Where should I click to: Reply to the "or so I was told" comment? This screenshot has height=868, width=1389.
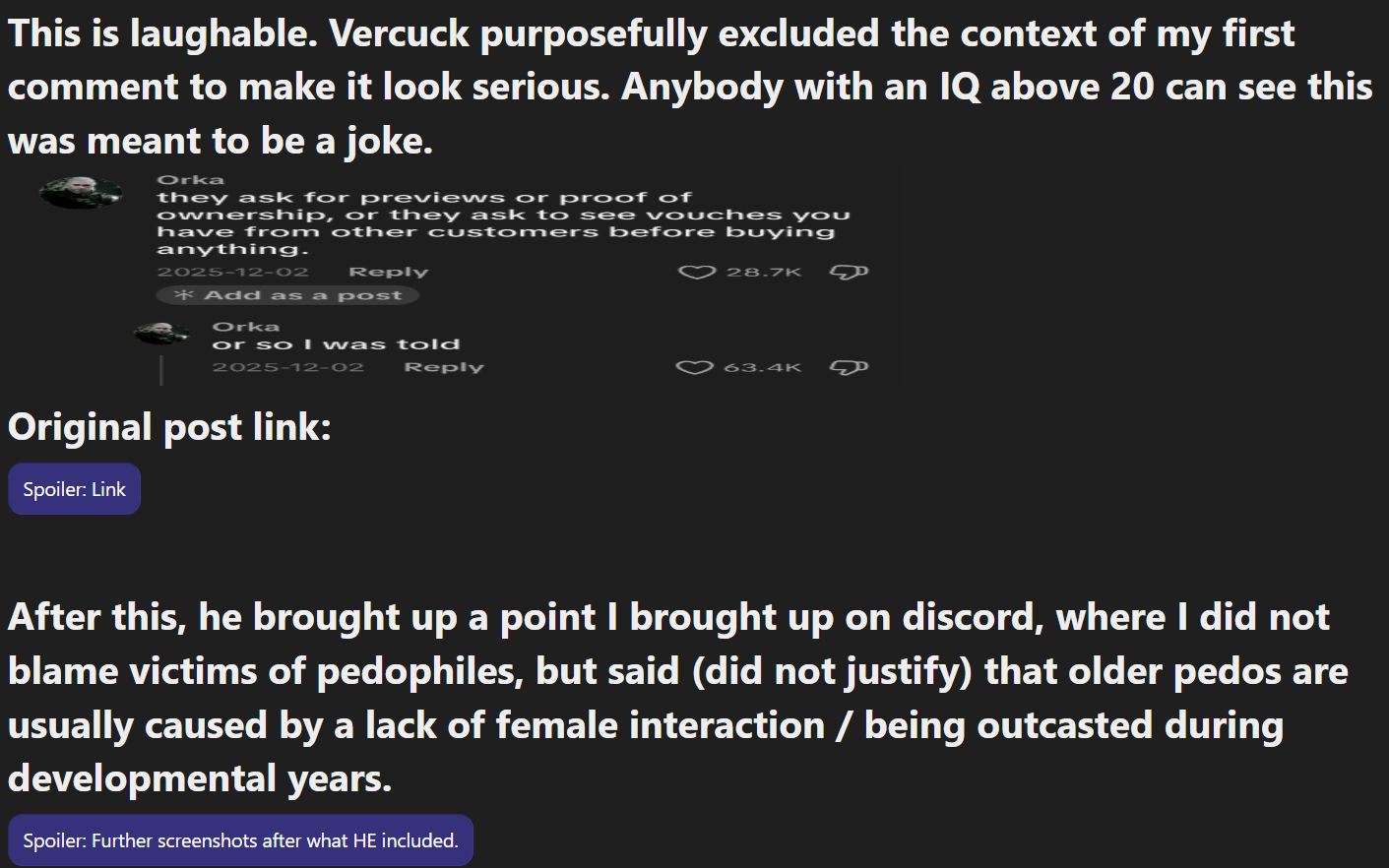point(443,367)
